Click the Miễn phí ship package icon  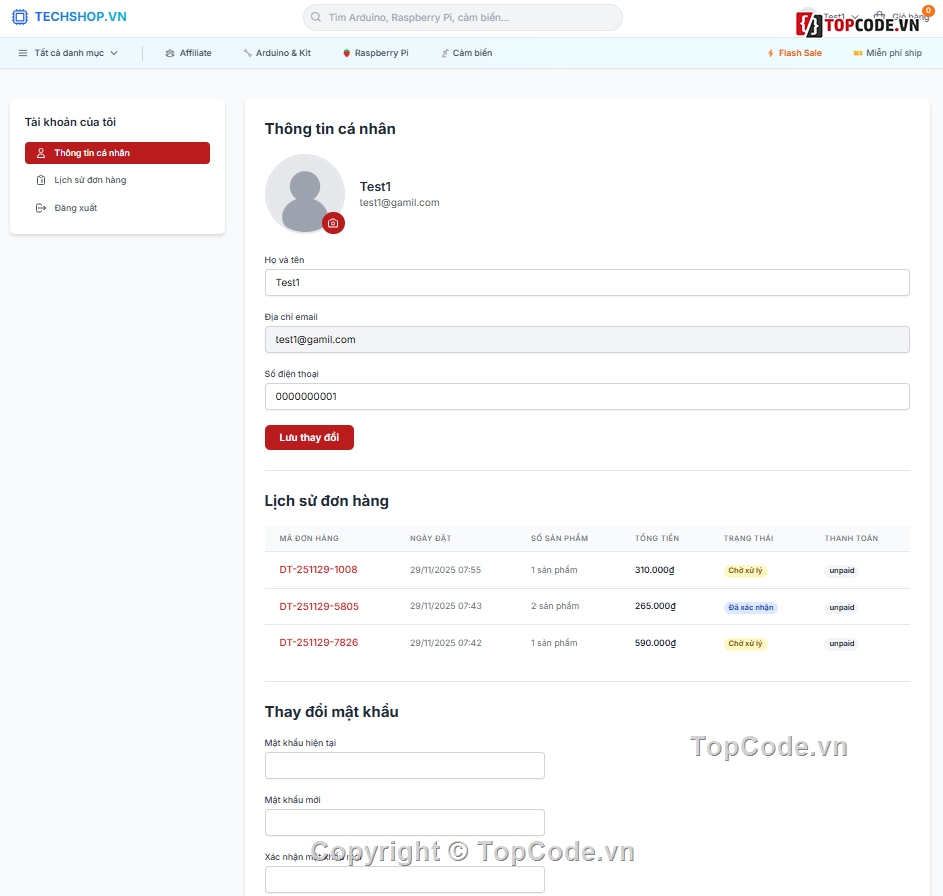(856, 52)
